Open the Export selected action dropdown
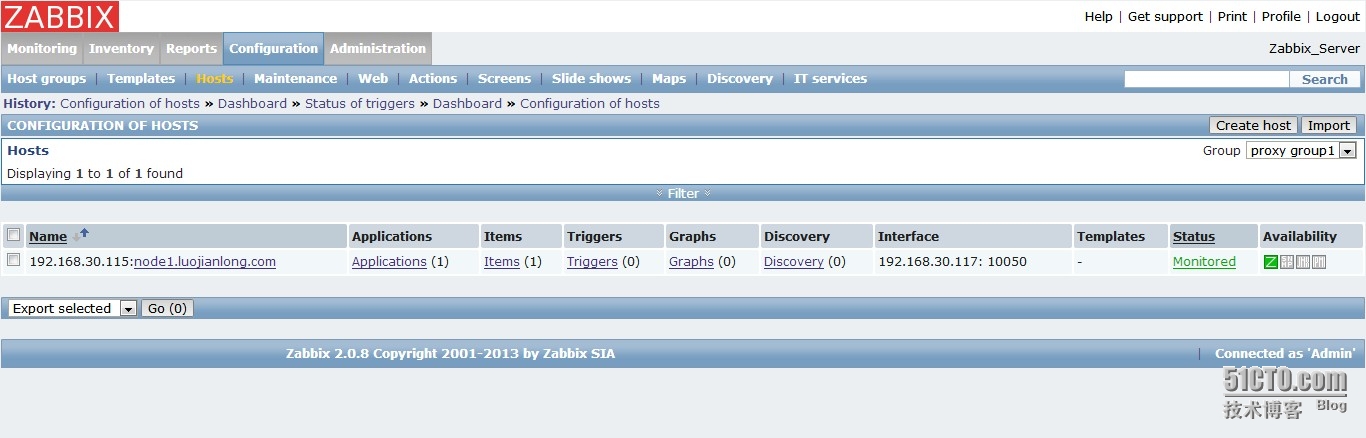 (72, 308)
